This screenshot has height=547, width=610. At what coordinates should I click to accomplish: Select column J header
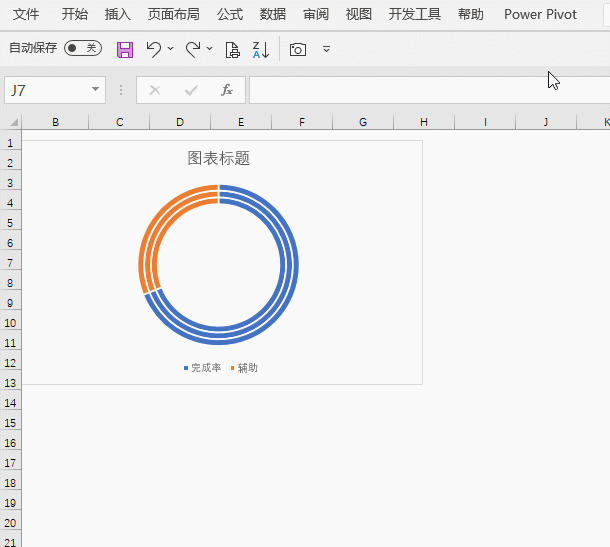tap(546, 122)
